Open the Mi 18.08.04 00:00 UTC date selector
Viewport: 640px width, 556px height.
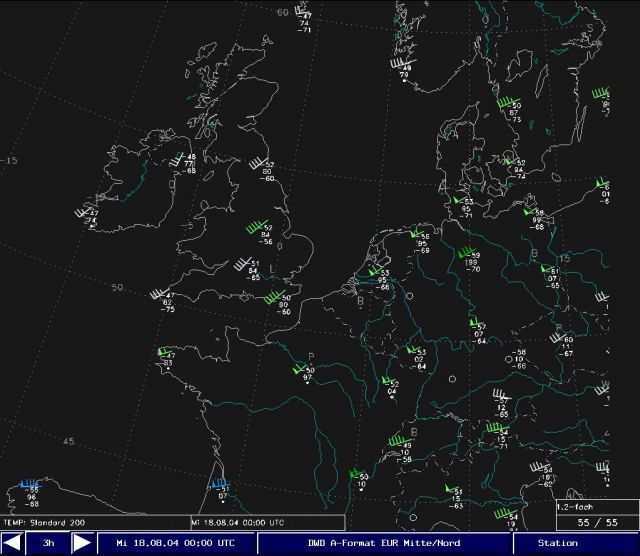pyautogui.click(x=175, y=543)
